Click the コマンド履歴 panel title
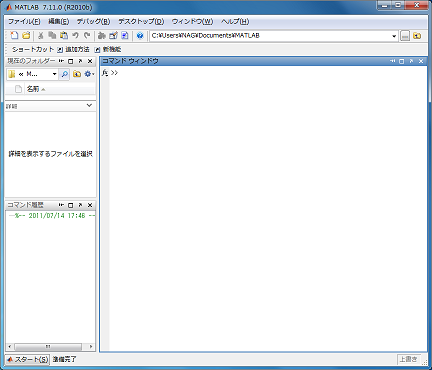The width and height of the screenshot is (432, 370). coord(26,205)
